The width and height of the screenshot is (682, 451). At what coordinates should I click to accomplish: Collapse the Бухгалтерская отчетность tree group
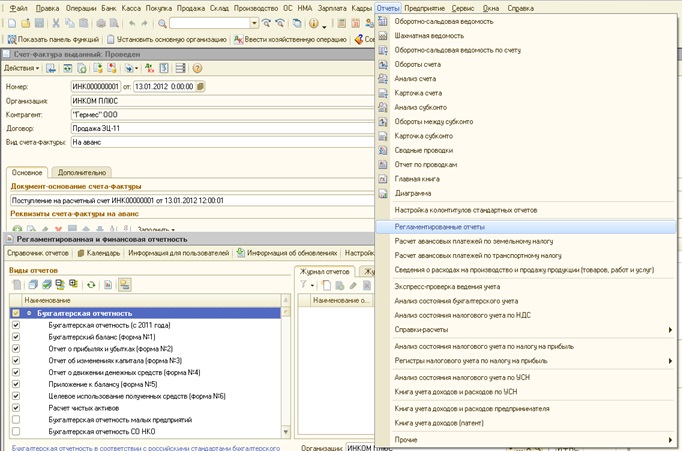[29, 313]
